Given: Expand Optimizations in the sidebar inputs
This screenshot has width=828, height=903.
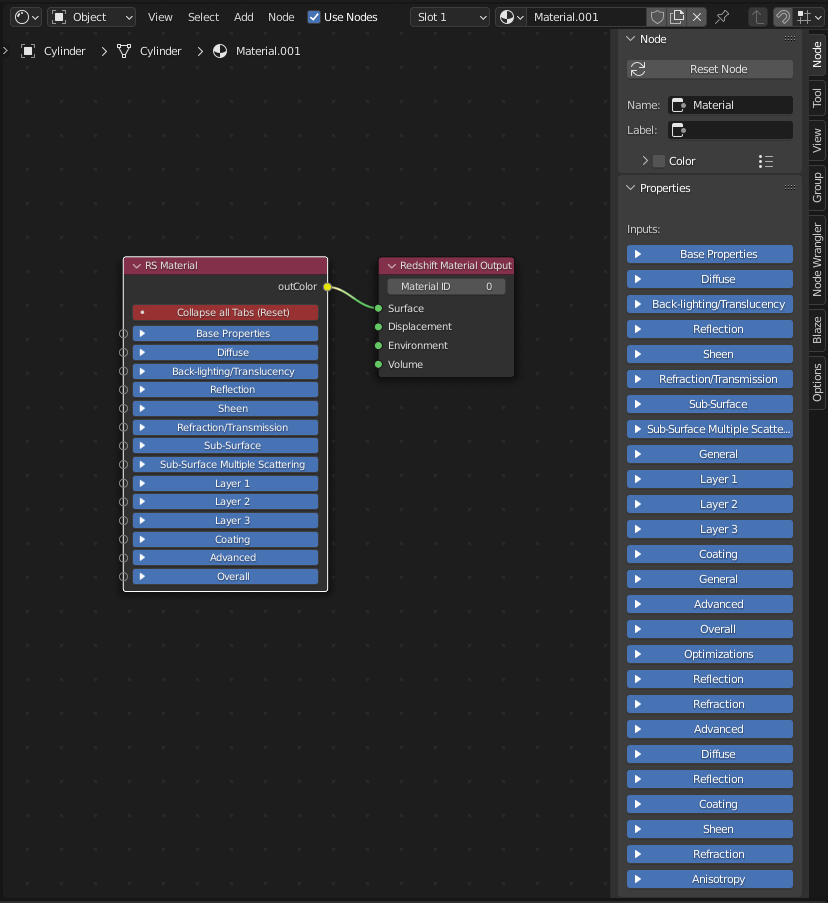Looking at the screenshot, I should (x=710, y=654).
